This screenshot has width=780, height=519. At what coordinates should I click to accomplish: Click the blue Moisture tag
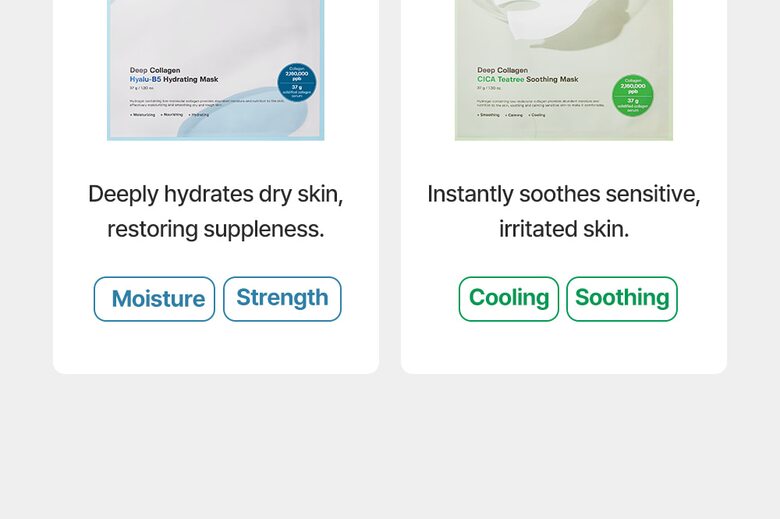(x=155, y=299)
